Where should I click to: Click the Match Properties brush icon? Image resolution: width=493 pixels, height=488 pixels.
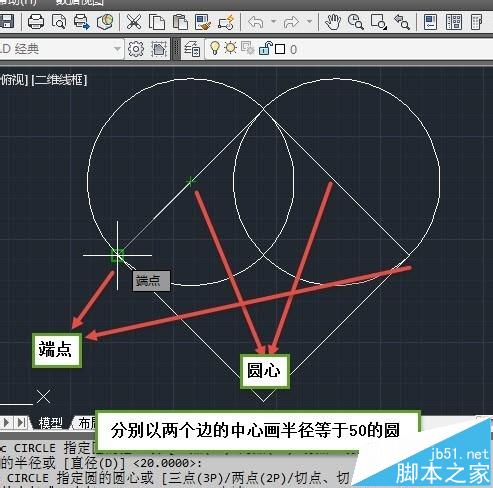click(x=203, y=22)
